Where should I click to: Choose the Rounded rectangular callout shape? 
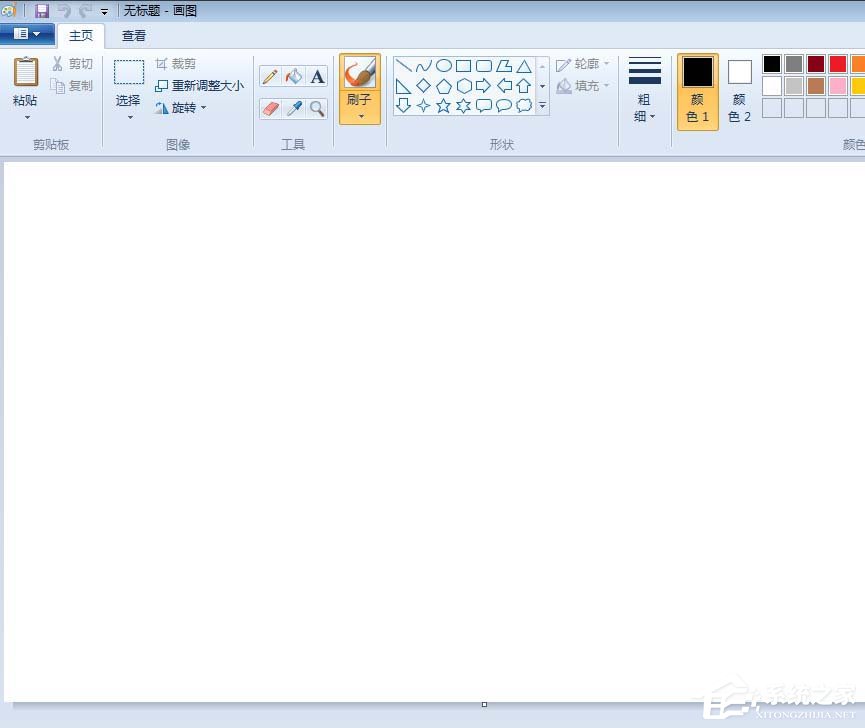click(x=484, y=105)
